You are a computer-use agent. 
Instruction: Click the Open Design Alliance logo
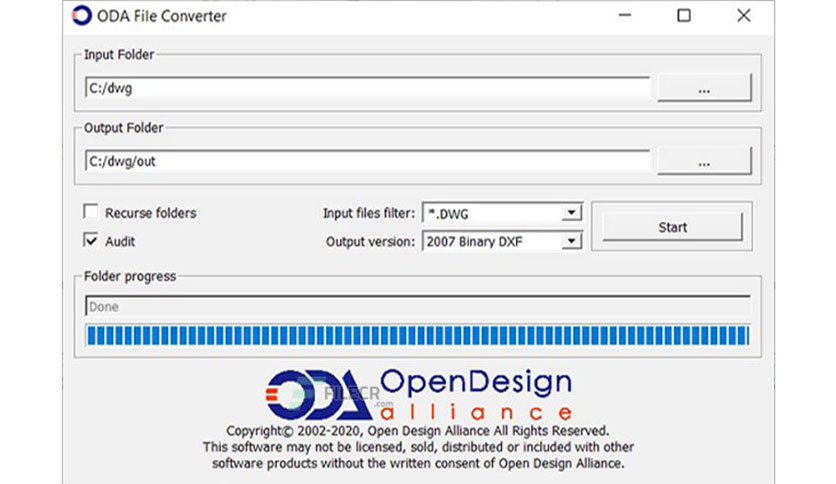pos(419,394)
